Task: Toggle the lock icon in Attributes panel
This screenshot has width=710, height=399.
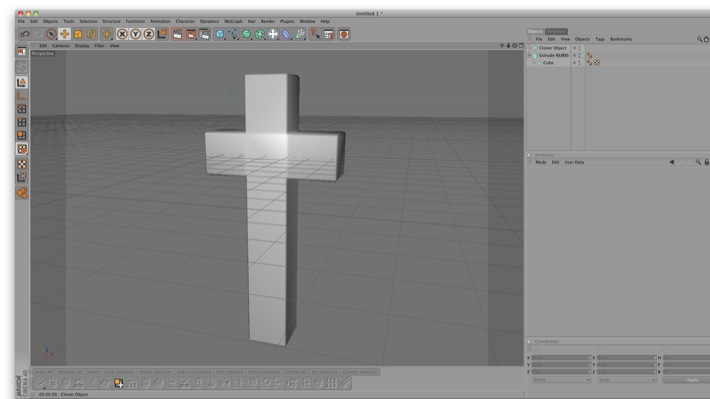Action: [x=706, y=162]
